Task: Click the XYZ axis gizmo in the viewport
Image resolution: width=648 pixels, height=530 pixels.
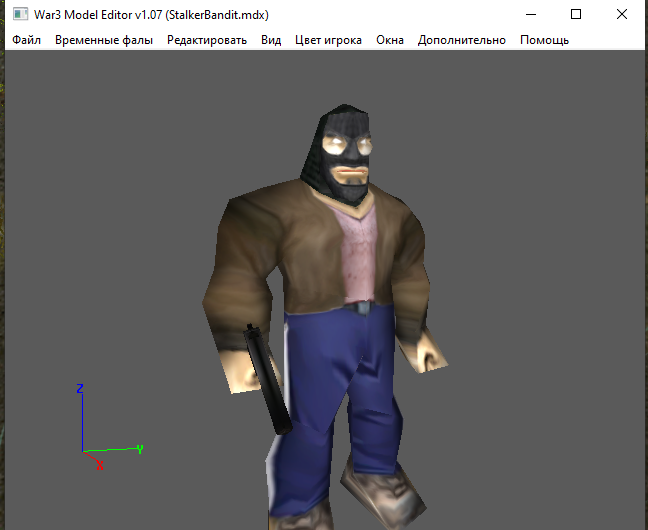Action: (109, 427)
